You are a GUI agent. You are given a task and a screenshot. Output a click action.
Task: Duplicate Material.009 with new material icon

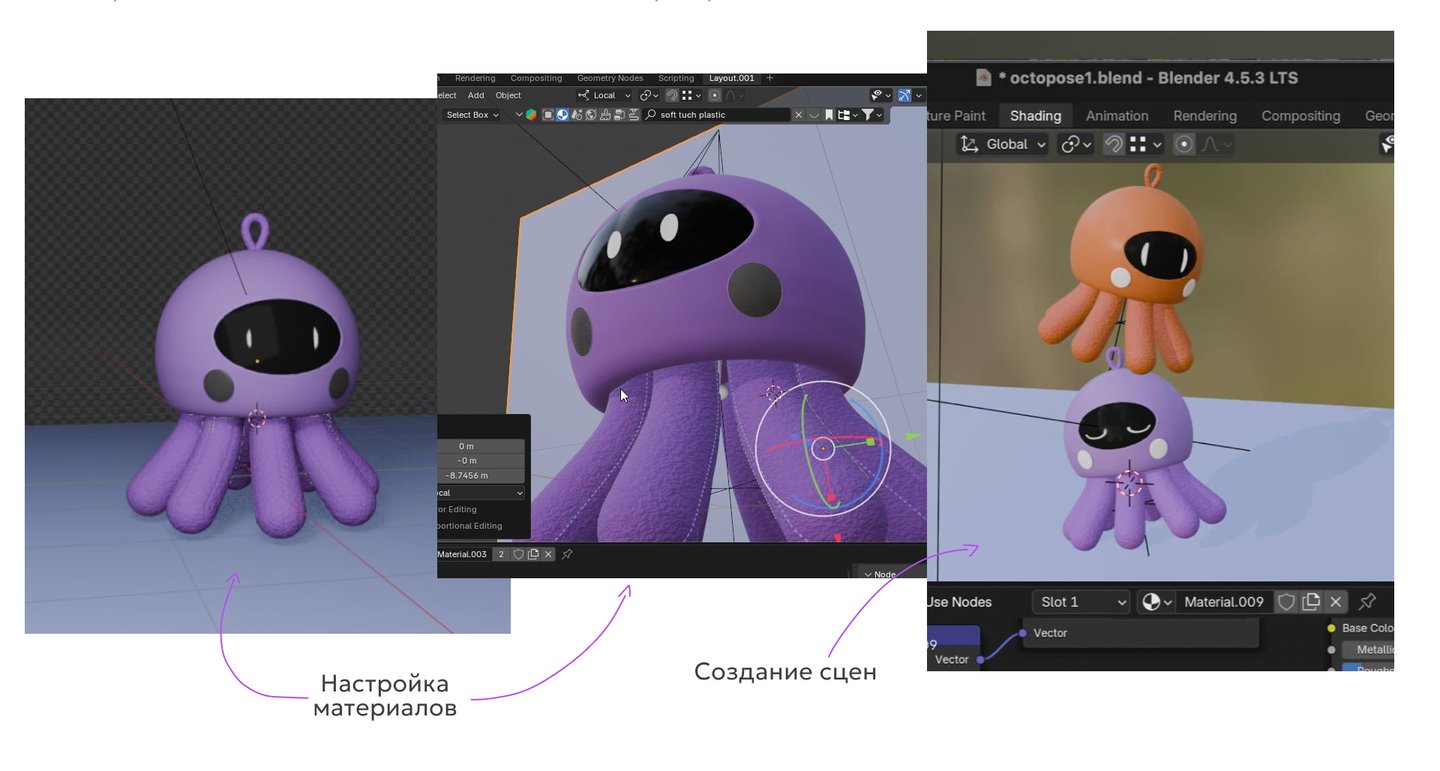click(1311, 602)
